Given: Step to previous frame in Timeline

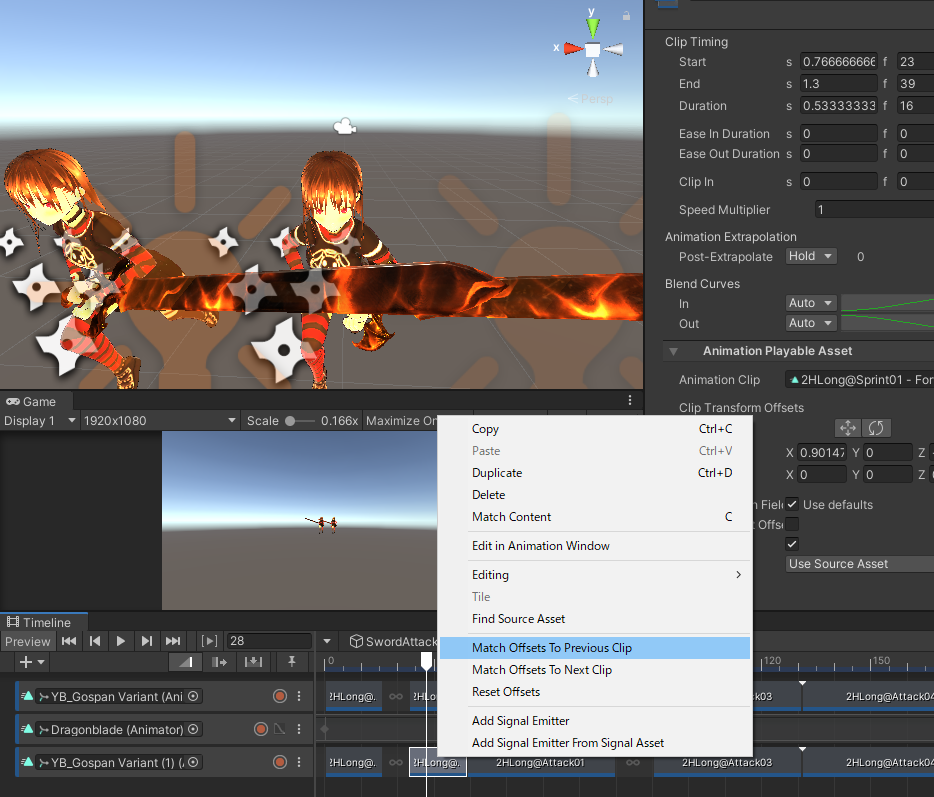Looking at the screenshot, I should point(95,641).
